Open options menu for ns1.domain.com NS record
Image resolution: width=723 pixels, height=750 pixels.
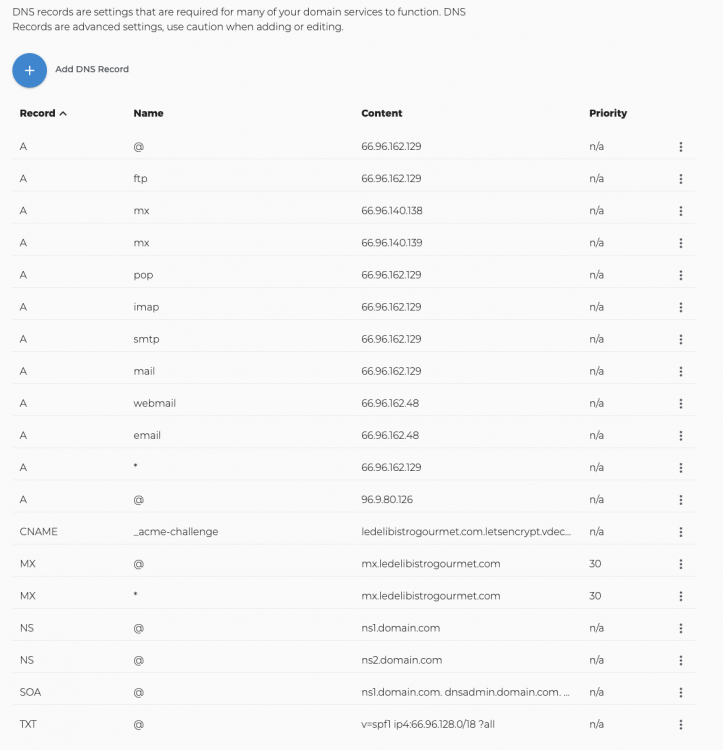[x=680, y=628]
